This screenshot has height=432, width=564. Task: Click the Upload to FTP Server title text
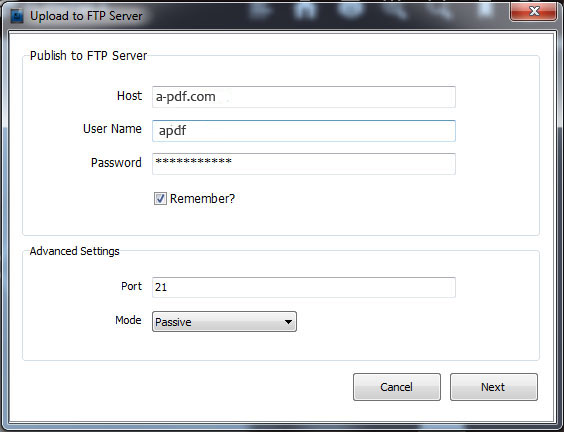86,16
